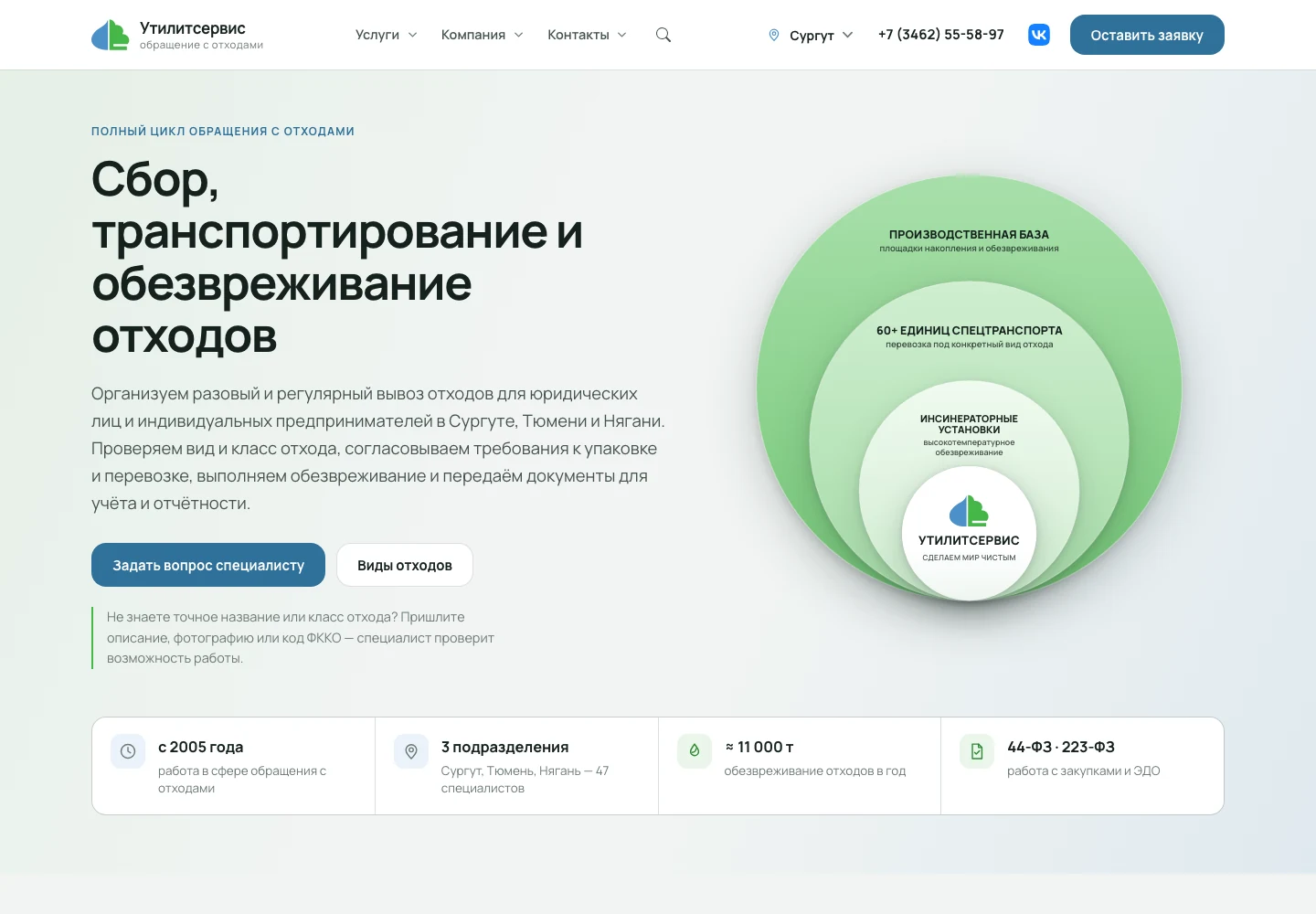This screenshot has height=914, width=1316.
Task: Click the ≈ 11 000 т stat title
Action: coord(759,747)
